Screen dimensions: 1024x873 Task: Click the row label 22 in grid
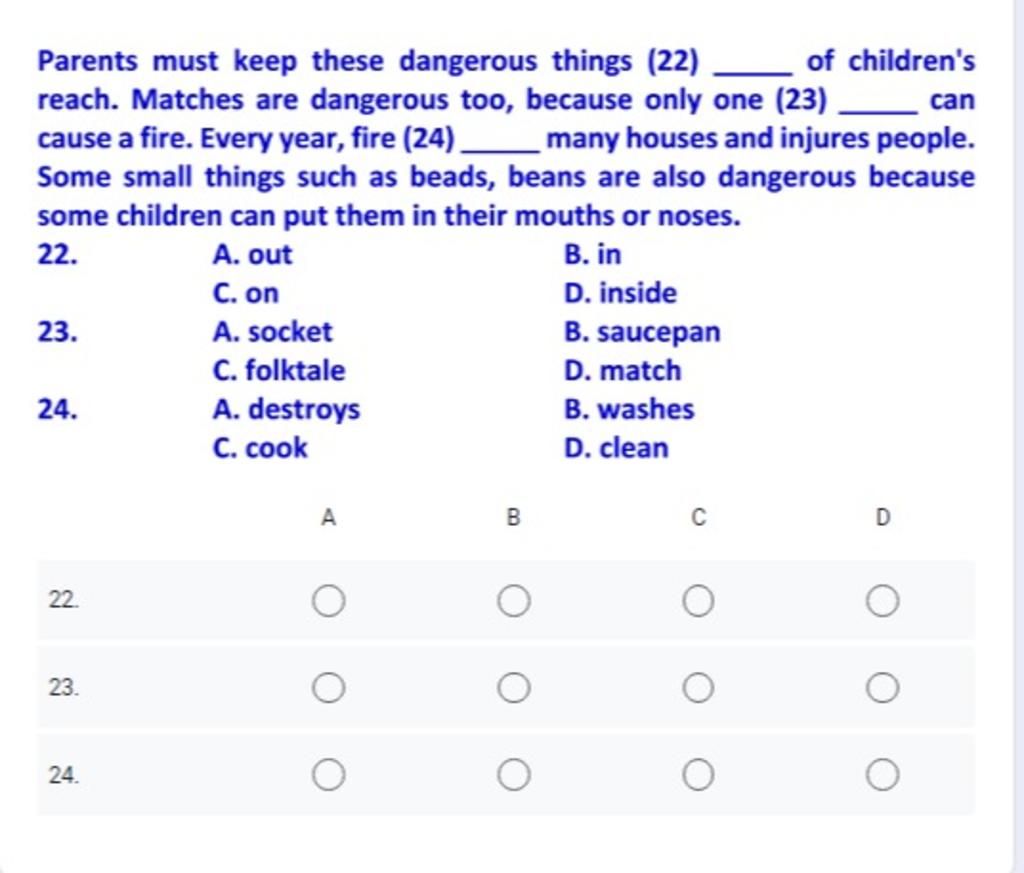click(x=64, y=599)
